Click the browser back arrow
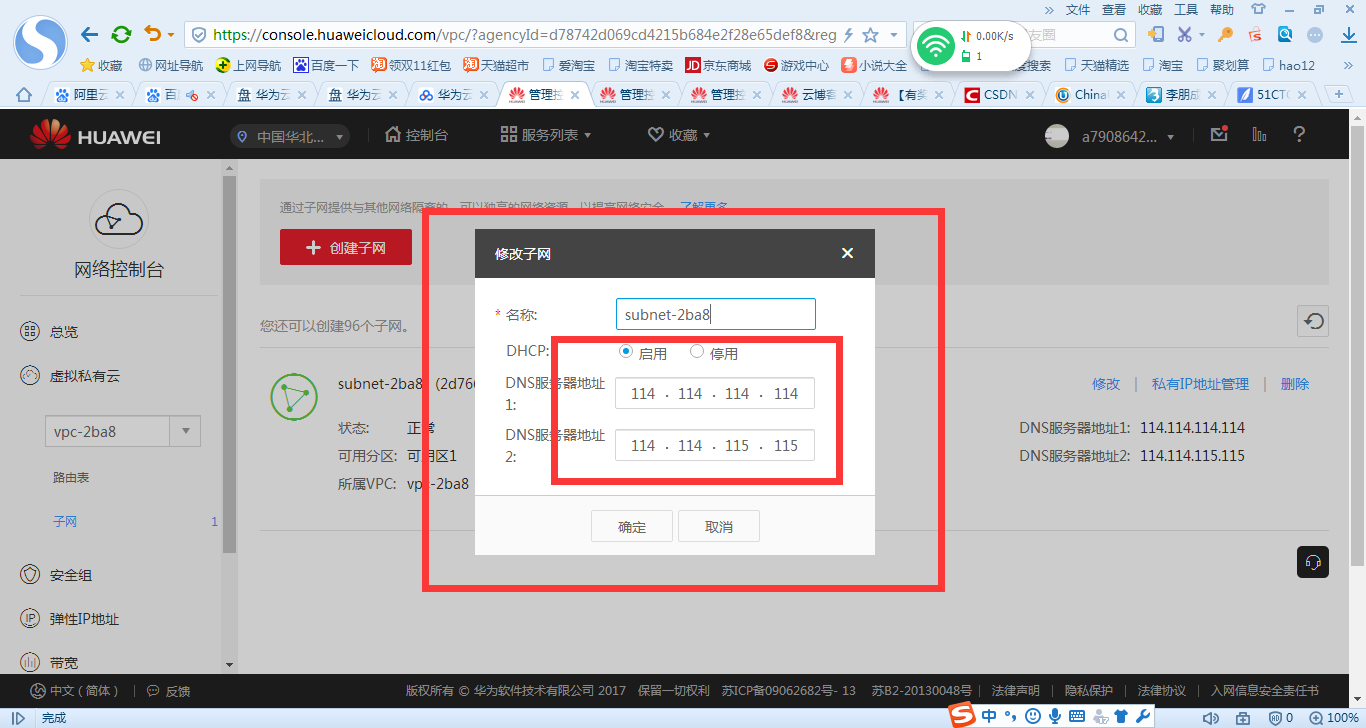The image size is (1366, 728). [90, 35]
